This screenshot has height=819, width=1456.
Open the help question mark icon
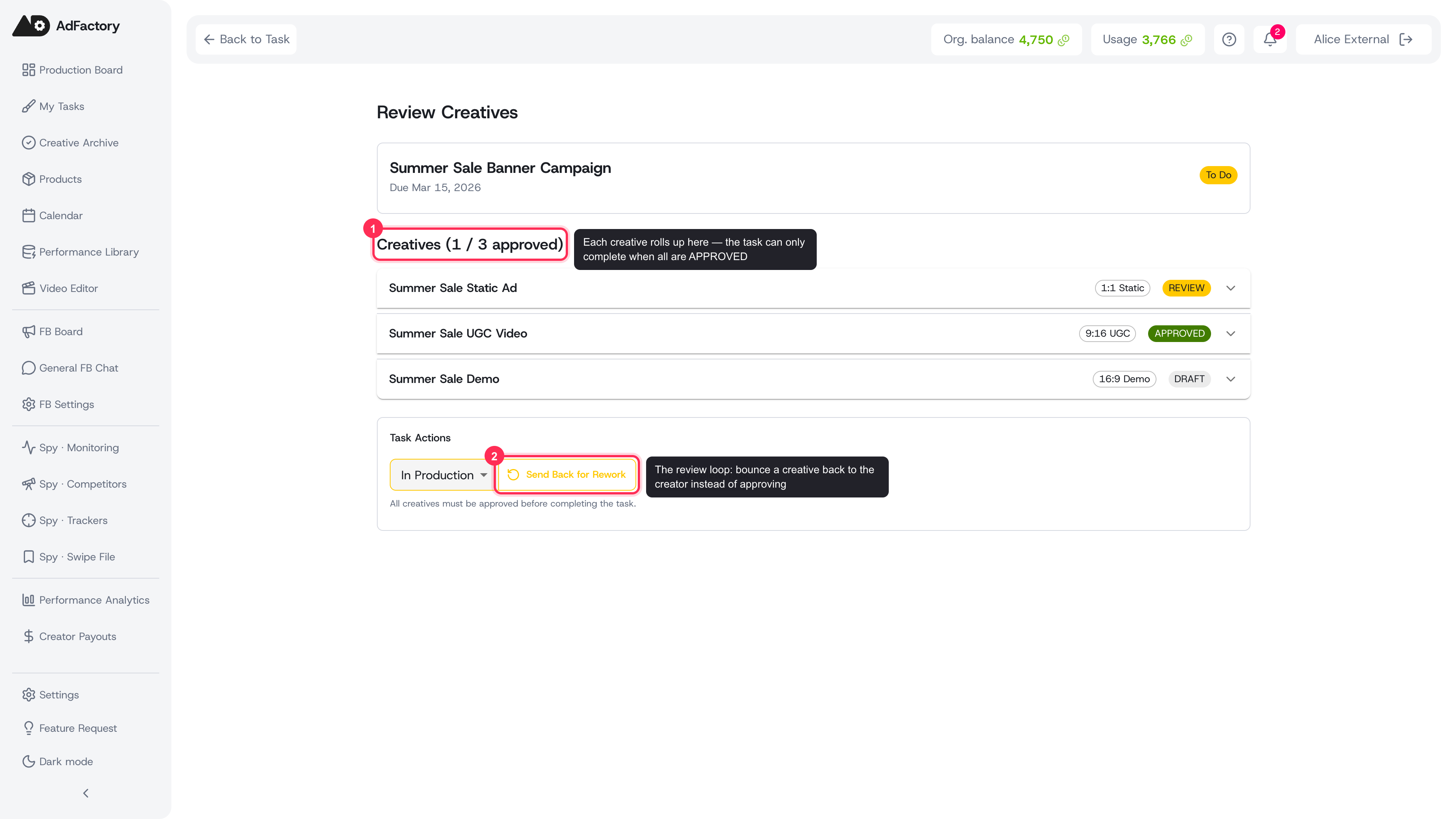point(1229,39)
